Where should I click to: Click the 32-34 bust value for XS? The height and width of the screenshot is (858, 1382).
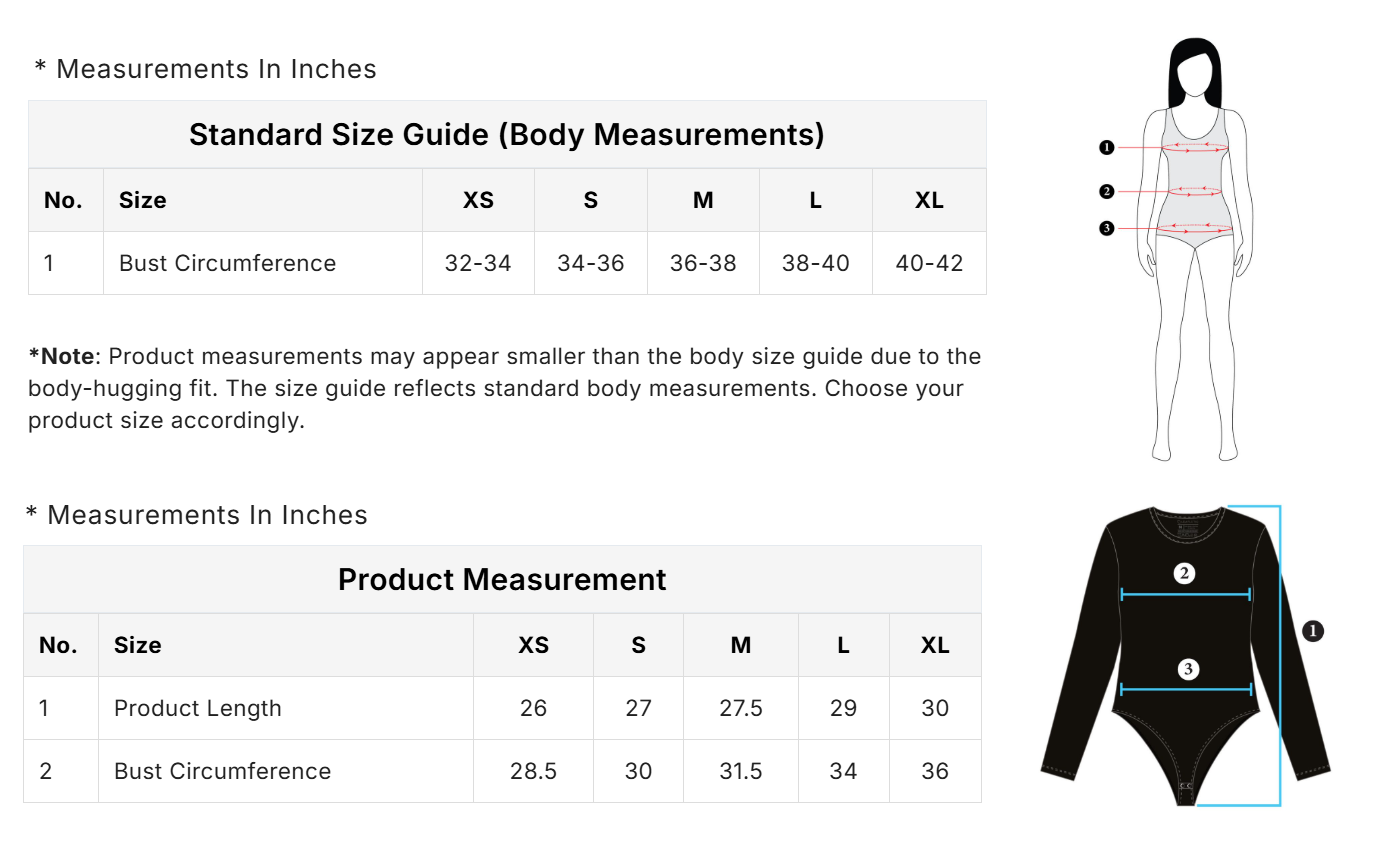coord(478,263)
